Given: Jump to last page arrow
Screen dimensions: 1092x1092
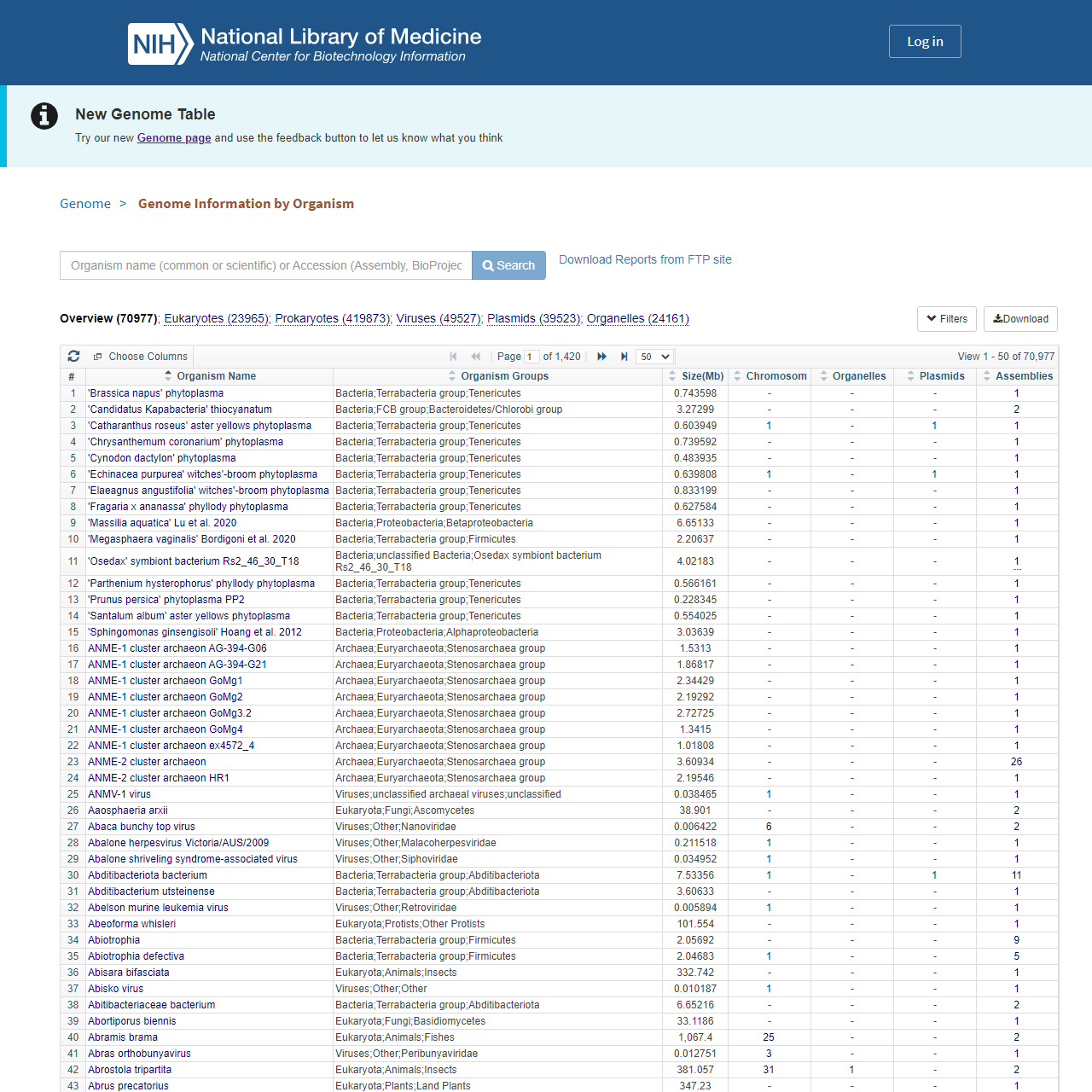Looking at the screenshot, I should (624, 357).
